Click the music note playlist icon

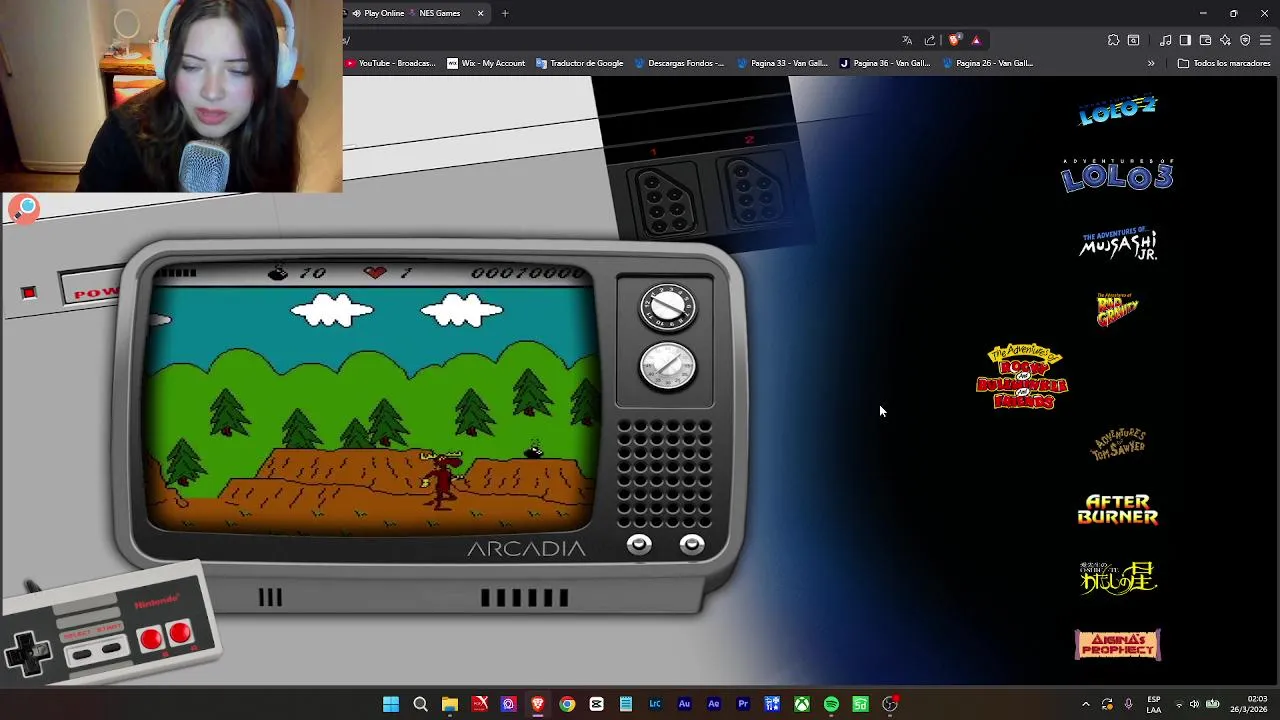(x=1165, y=40)
